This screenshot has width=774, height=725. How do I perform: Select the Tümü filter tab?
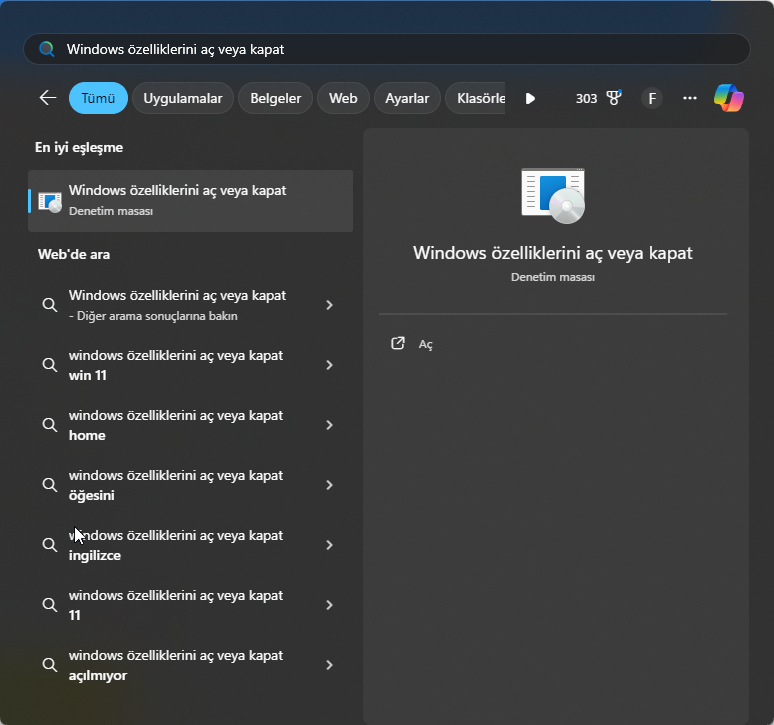pos(98,98)
